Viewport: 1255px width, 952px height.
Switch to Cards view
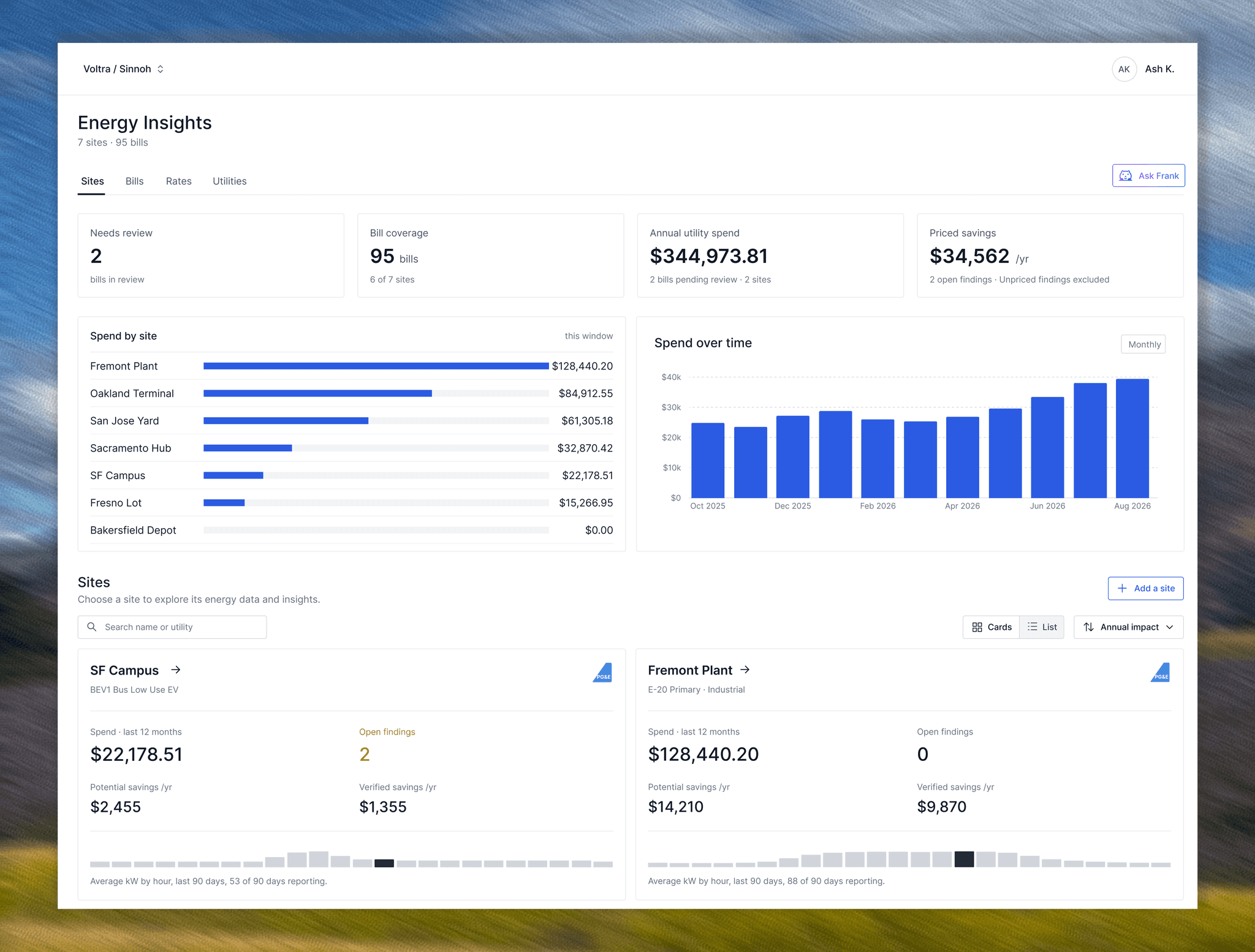991,627
